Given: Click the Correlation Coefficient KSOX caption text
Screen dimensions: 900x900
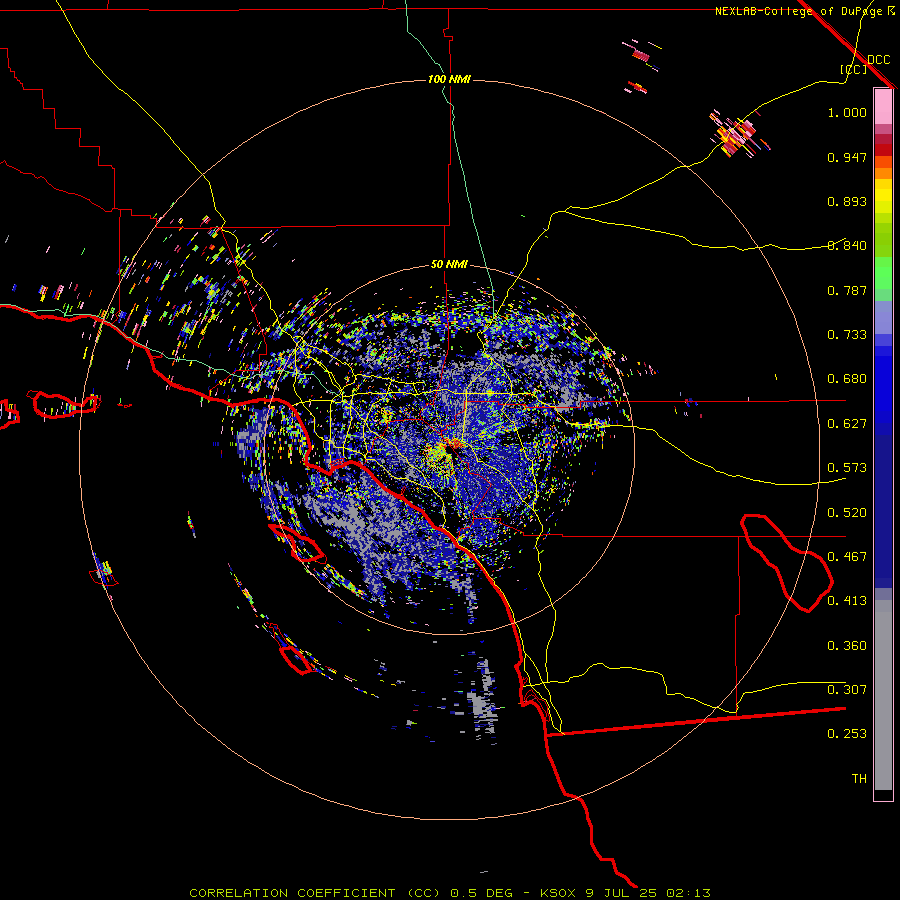Looking at the screenshot, I should [450, 893].
